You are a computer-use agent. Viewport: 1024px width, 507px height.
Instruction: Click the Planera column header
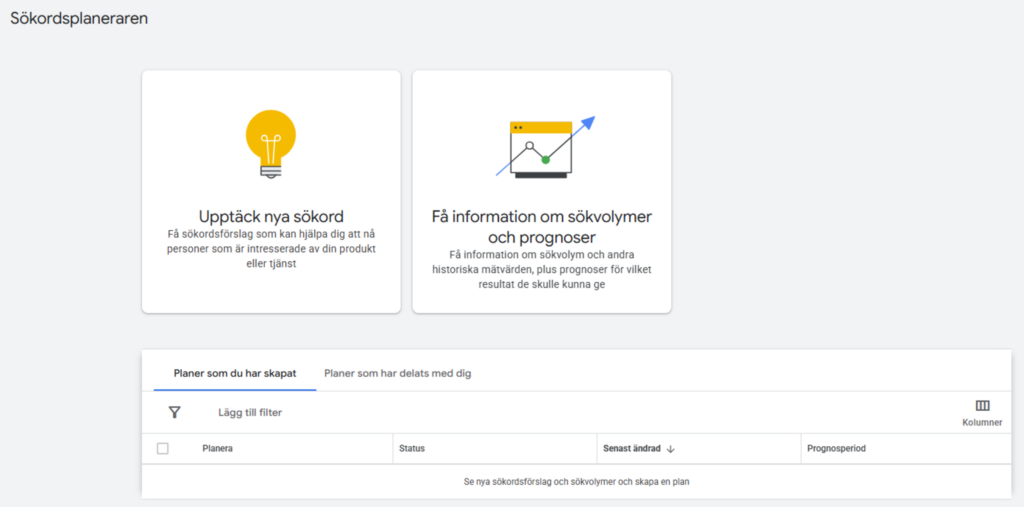(x=217, y=449)
